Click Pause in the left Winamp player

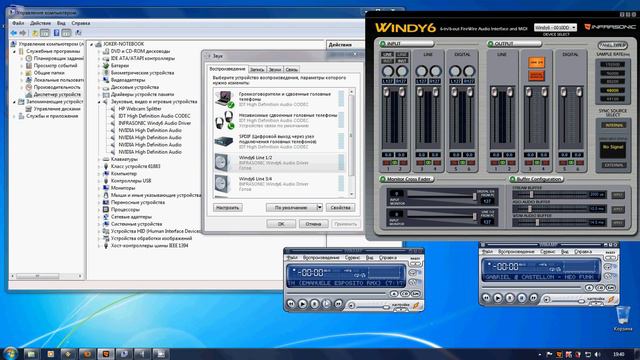point(314,304)
